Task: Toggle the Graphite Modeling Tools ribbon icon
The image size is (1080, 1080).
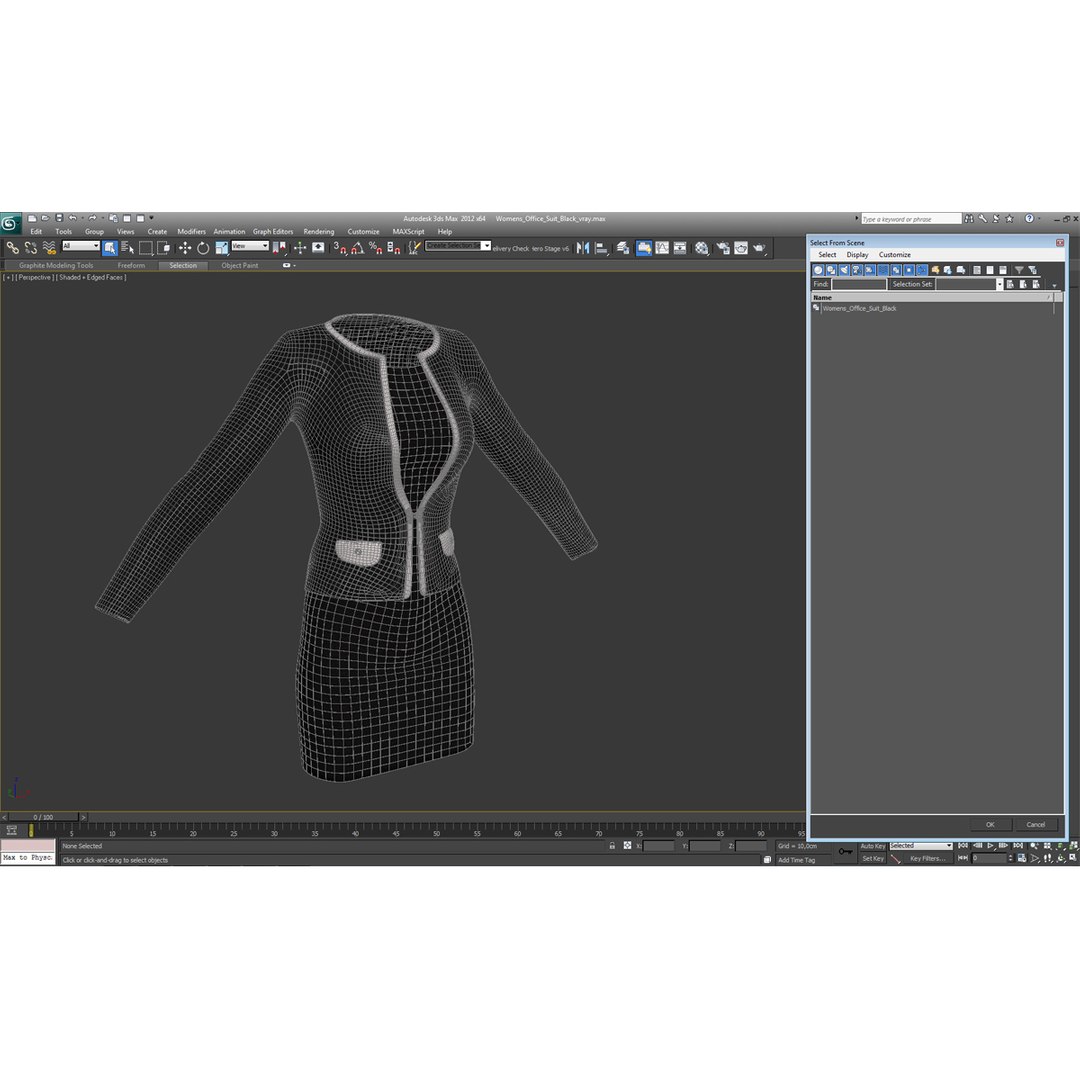Action: click(x=644, y=248)
